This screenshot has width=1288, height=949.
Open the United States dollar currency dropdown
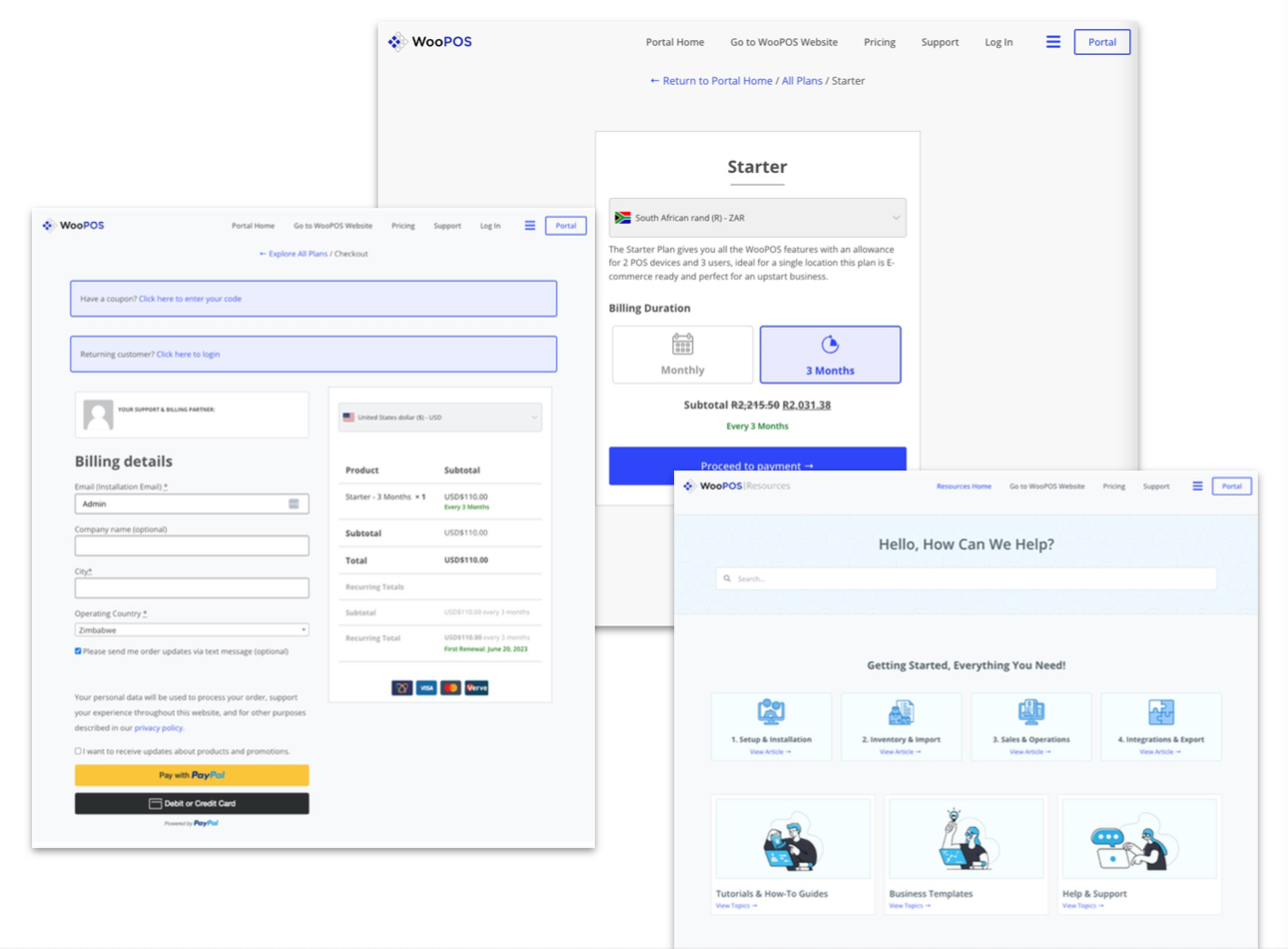coord(439,418)
